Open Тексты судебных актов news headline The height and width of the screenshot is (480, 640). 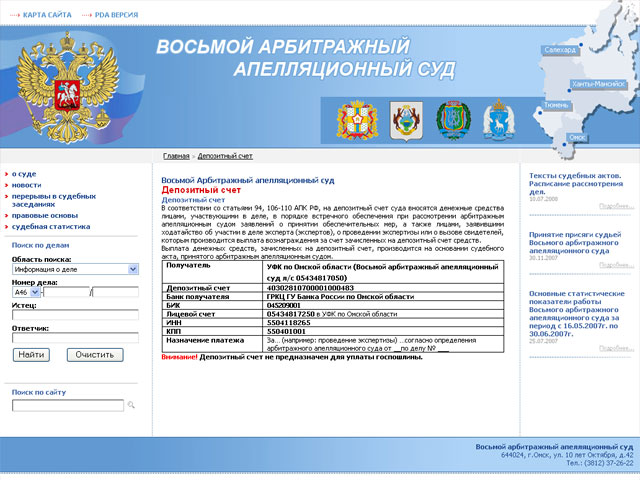(576, 184)
